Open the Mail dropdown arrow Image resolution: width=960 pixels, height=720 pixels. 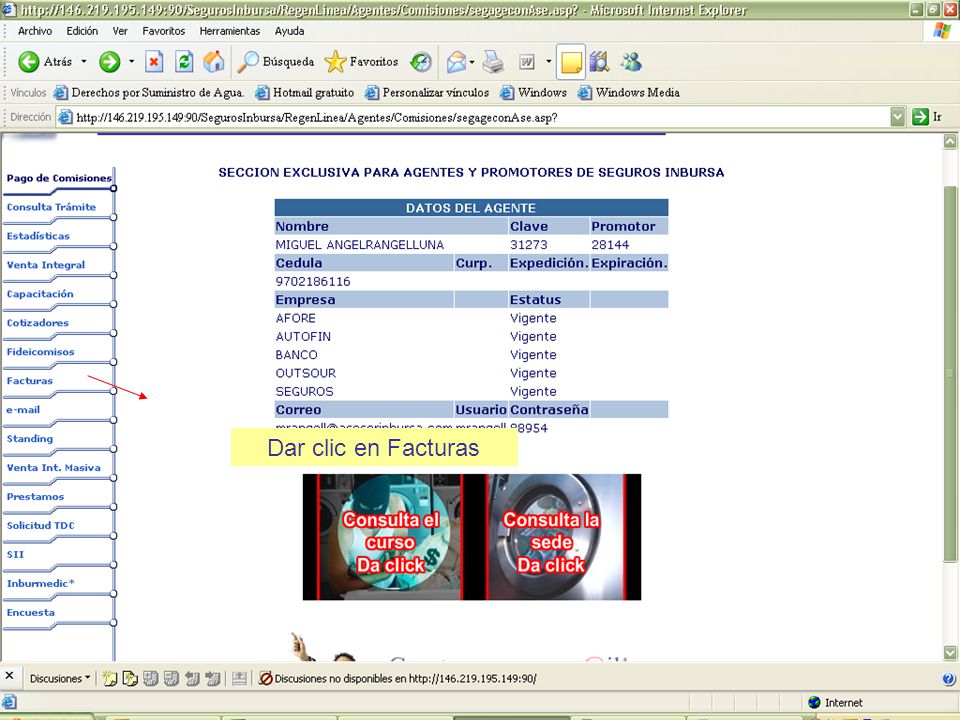click(472, 62)
